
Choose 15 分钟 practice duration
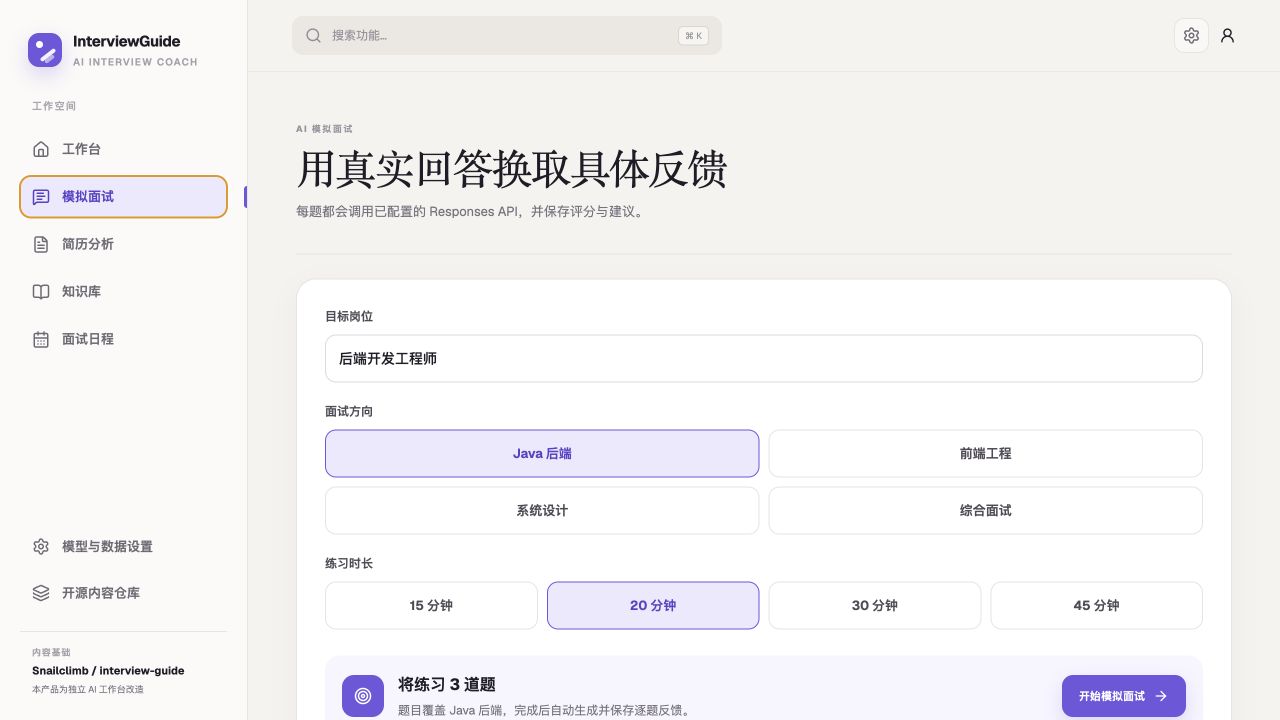[431, 605]
